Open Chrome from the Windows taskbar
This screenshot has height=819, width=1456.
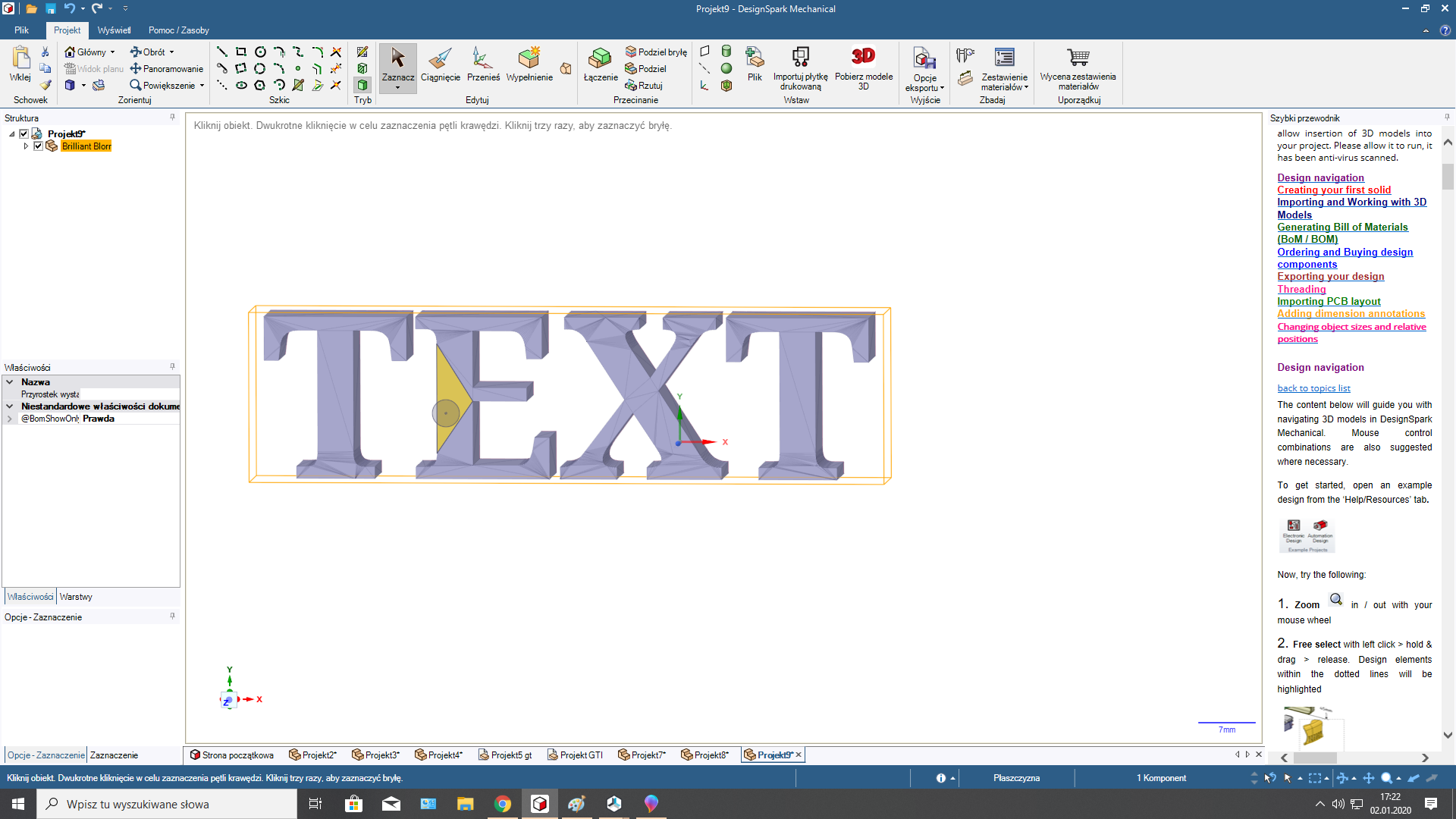[x=502, y=804]
